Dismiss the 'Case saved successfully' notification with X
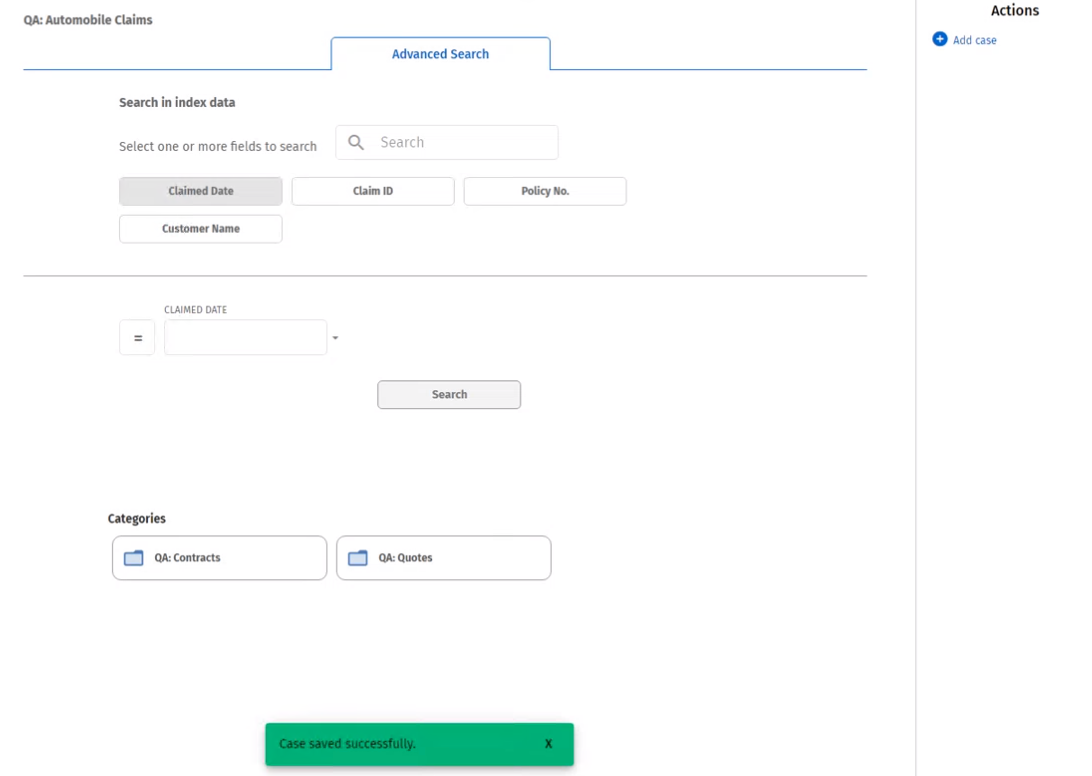The image size is (1092, 776). (548, 744)
